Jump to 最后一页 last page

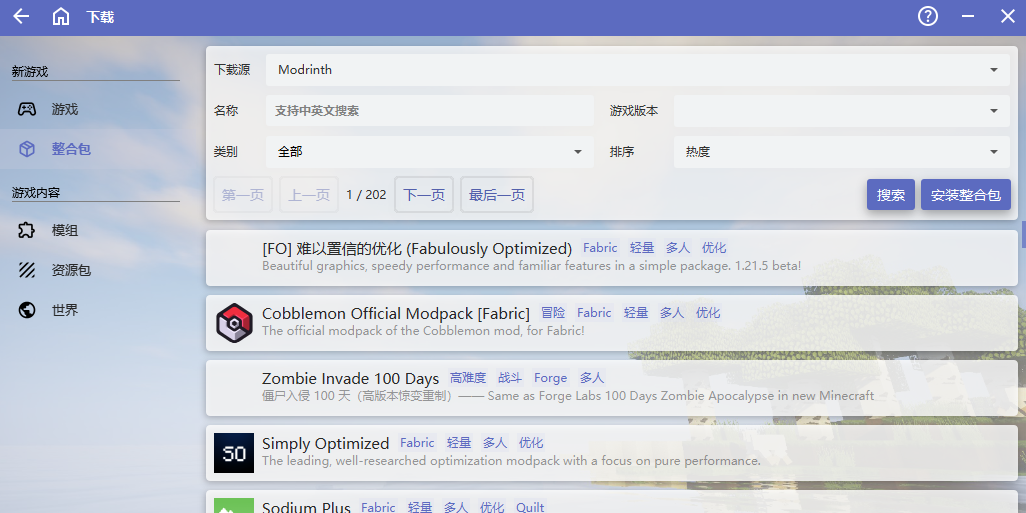(x=496, y=195)
